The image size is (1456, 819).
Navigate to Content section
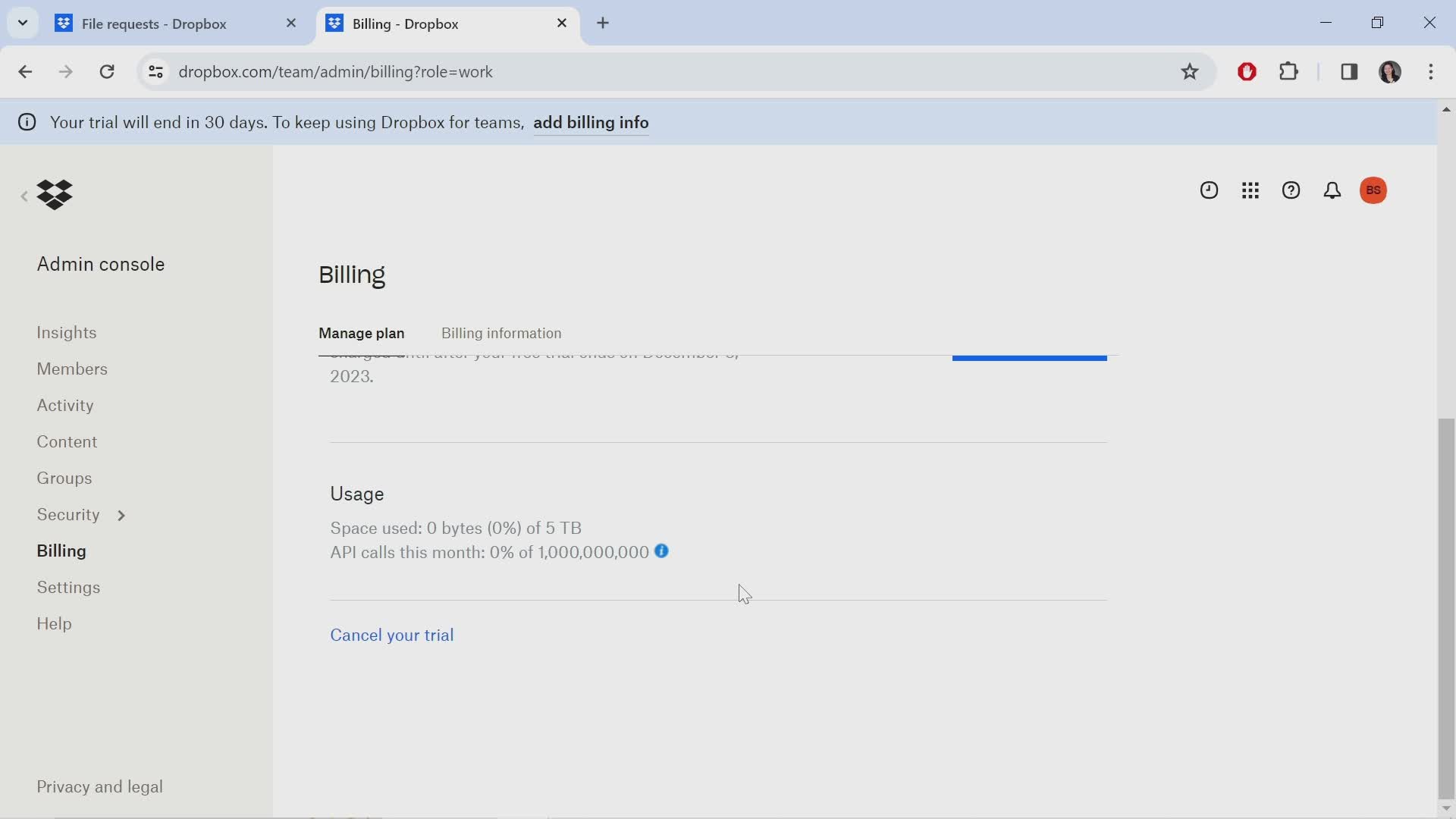click(67, 441)
